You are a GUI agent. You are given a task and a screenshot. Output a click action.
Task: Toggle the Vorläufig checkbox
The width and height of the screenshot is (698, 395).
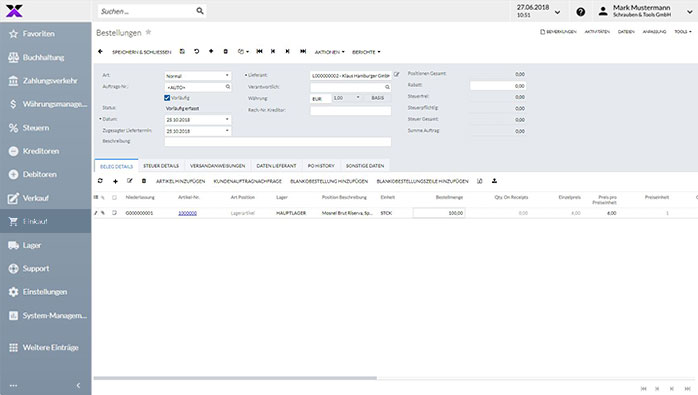click(167, 98)
